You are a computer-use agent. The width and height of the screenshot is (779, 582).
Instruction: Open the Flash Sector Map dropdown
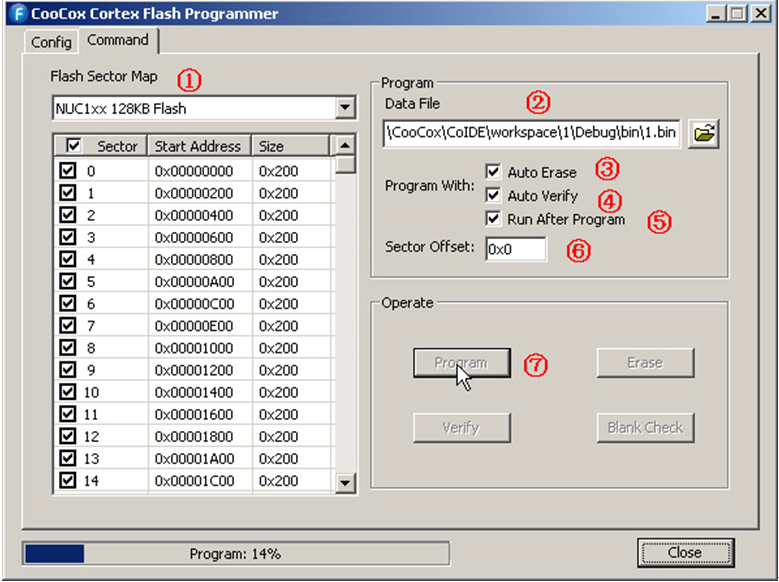tap(345, 108)
